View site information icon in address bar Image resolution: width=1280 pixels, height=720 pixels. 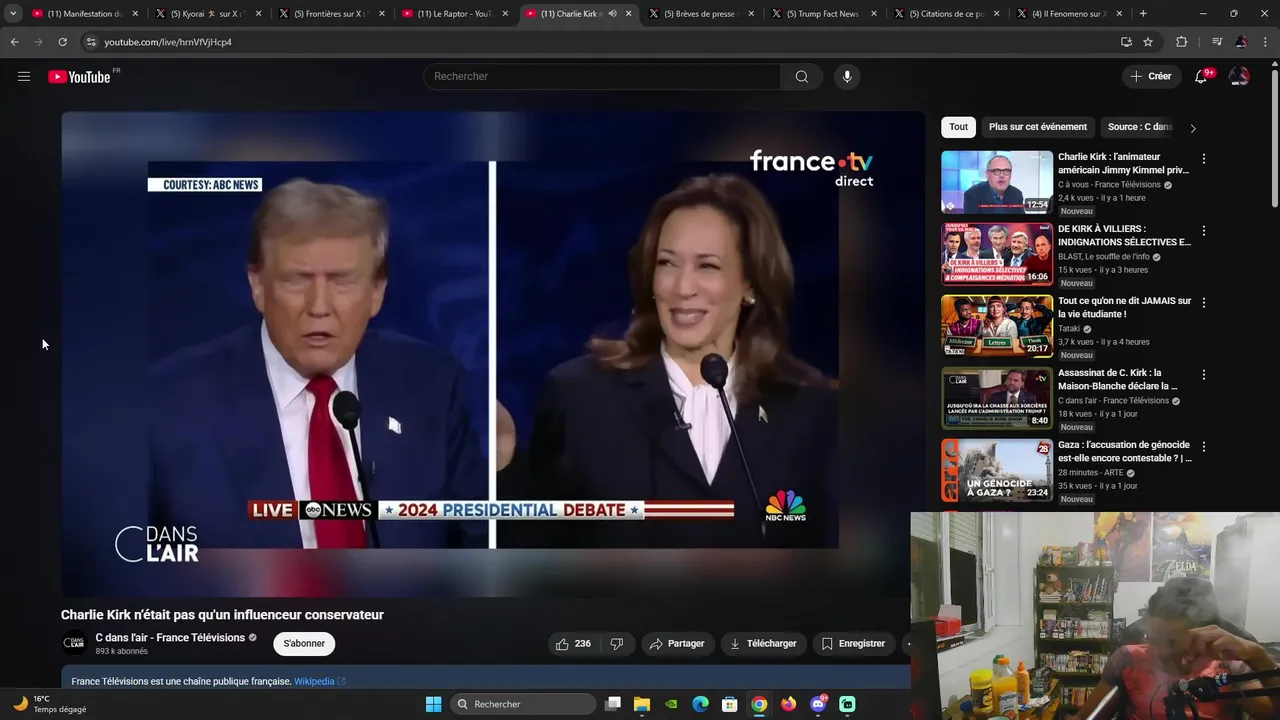(x=91, y=42)
